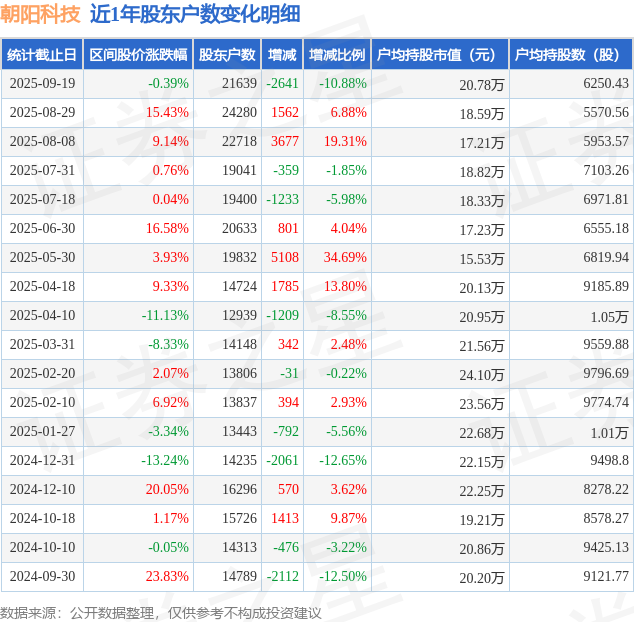634x622 pixels.
Task: Select the 近1年股东户数变化明细 heading
Action: coord(195,14)
